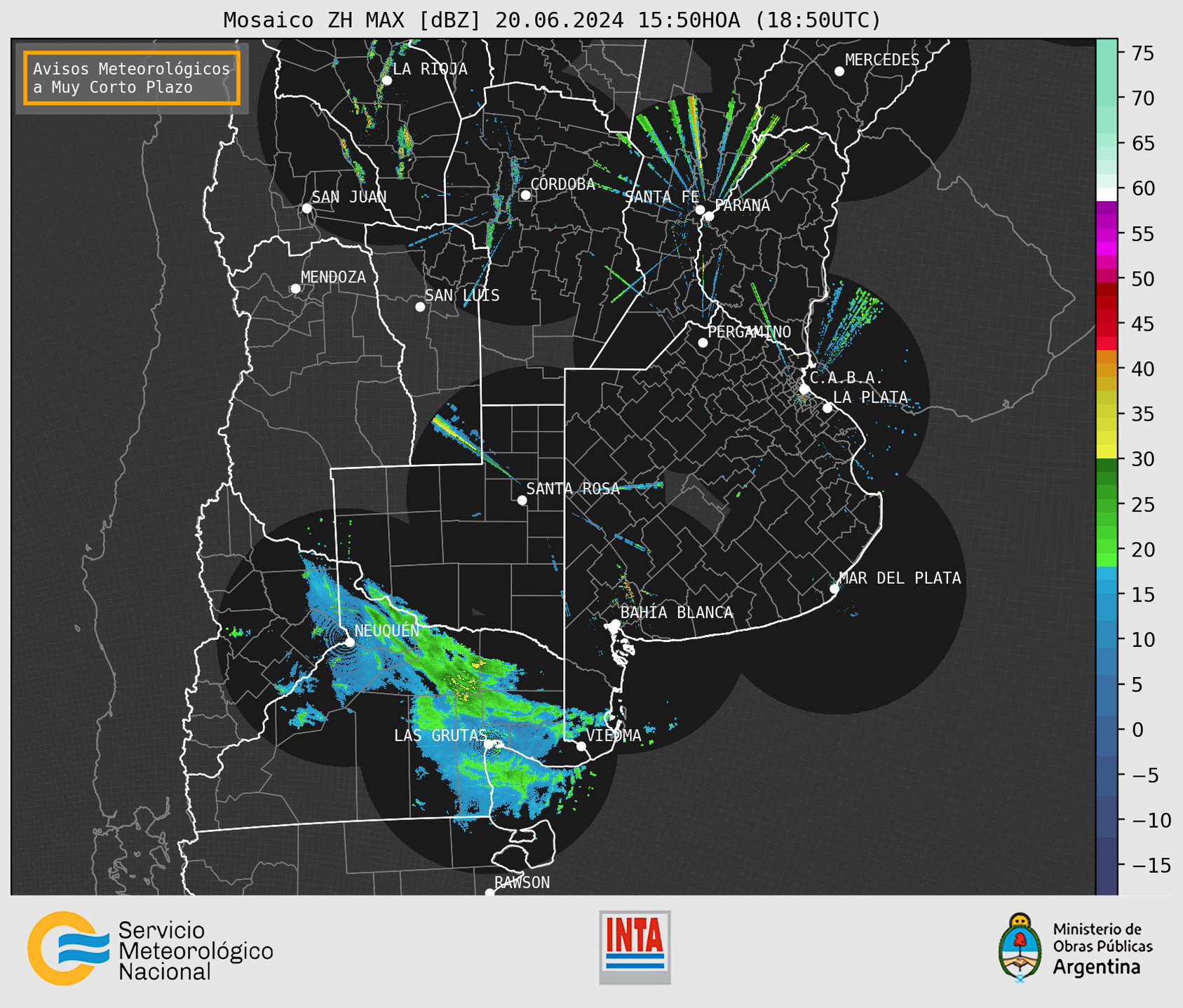Screen dimensions: 1183x1008
Task: Click the La Rioja city marker
Action: point(387,81)
